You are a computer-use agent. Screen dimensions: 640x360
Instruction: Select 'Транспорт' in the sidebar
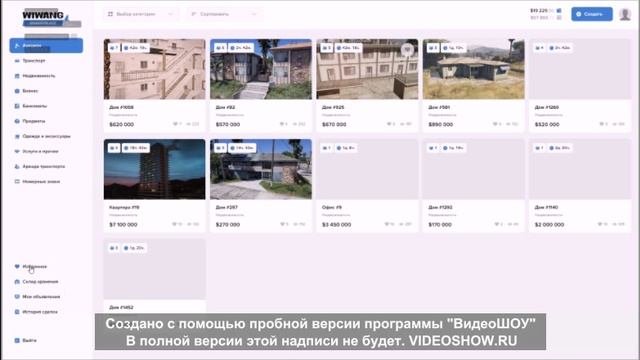[x=34, y=61]
